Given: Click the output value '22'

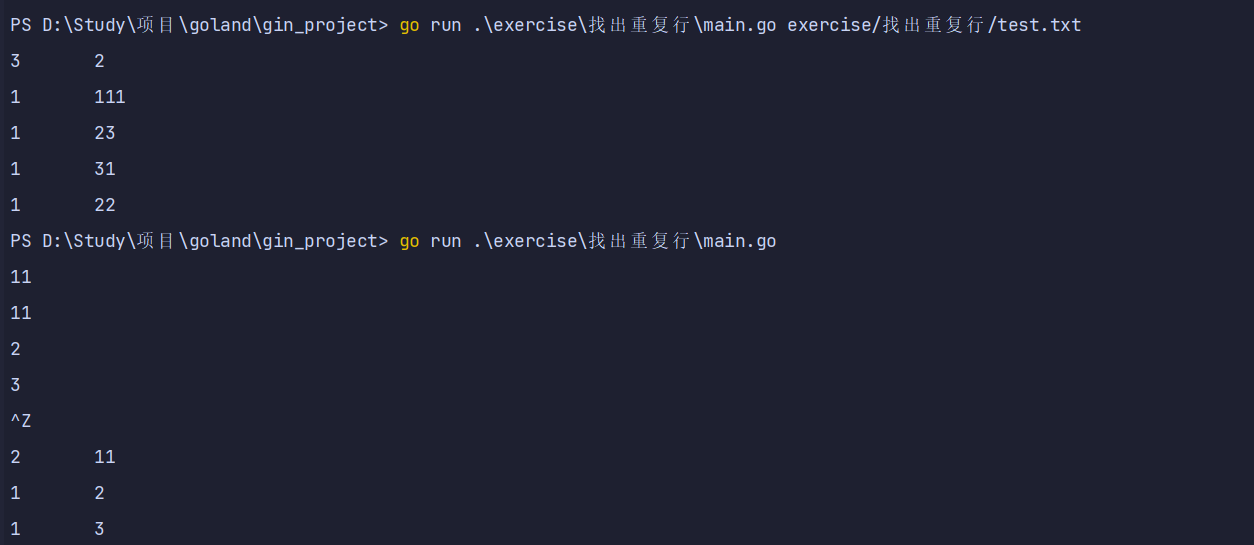Looking at the screenshot, I should [105, 205].
